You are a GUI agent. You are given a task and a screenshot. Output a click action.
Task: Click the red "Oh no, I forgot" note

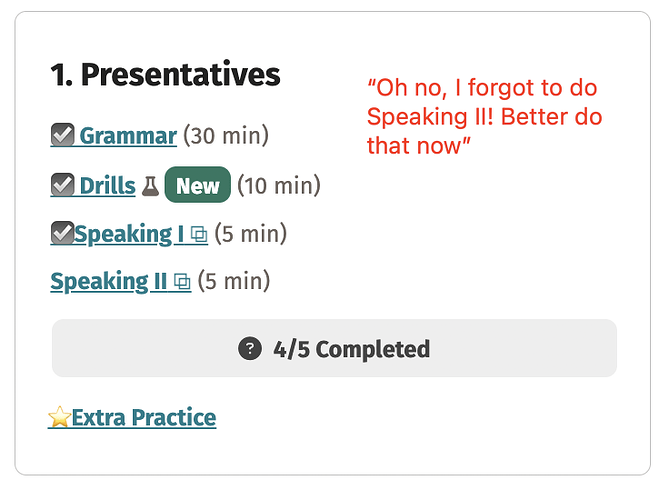[484, 117]
